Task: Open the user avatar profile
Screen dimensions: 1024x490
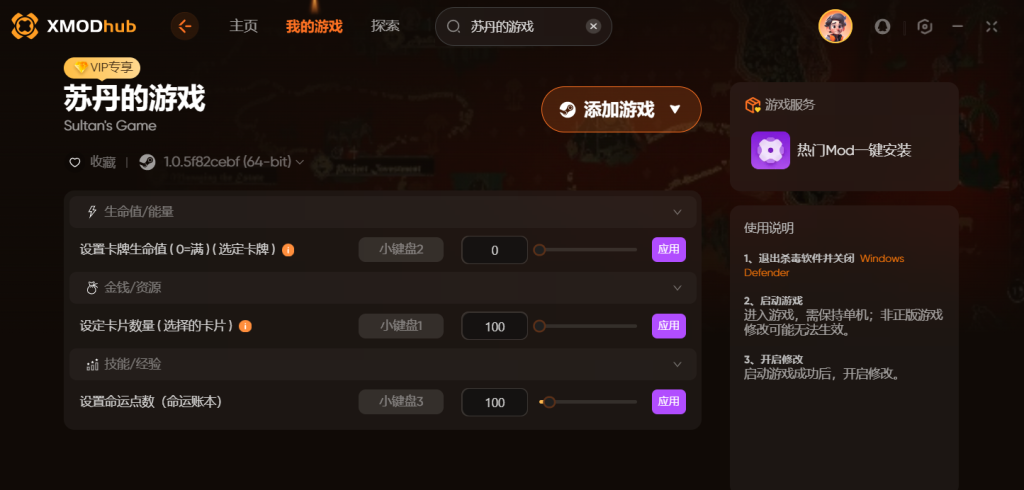Action: pos(835,26)
